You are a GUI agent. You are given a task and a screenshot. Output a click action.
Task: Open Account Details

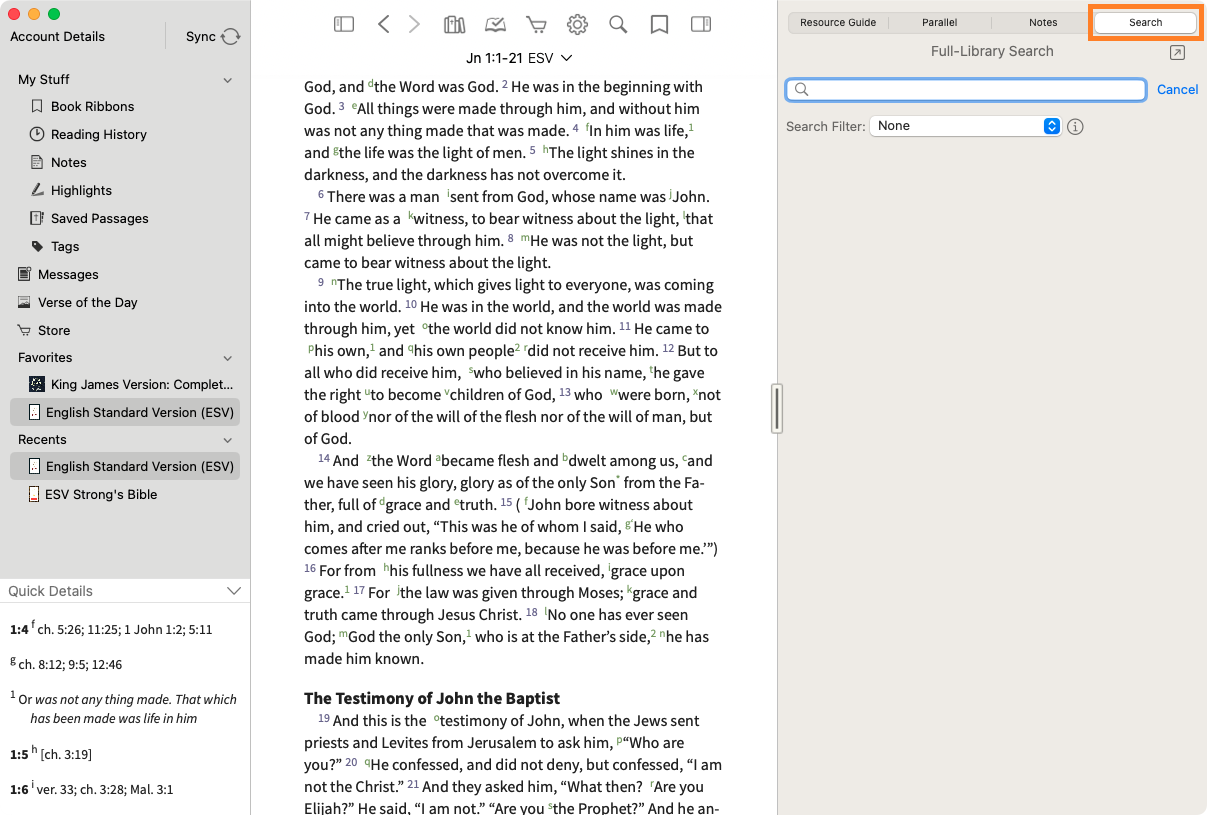(x=57, y=37)
